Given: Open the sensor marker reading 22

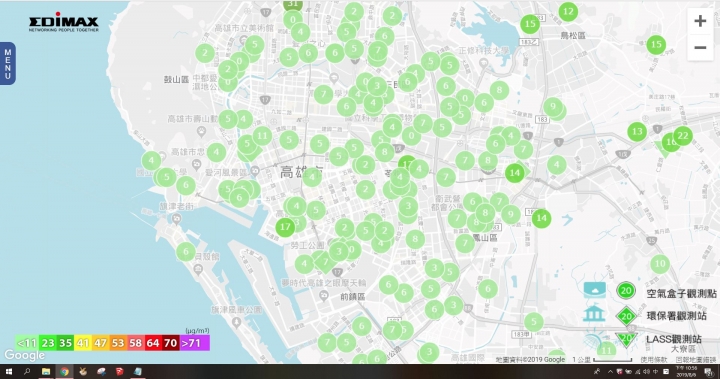Looking at the screenshot, I should pos(683,136).
